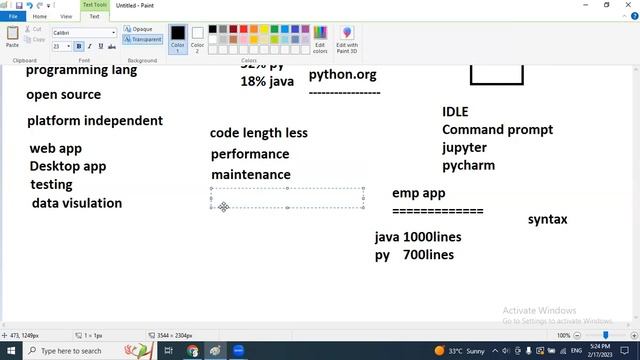Toggle Italic text formatting
This screenshot has height=360, width=640.
click(90, 46)
